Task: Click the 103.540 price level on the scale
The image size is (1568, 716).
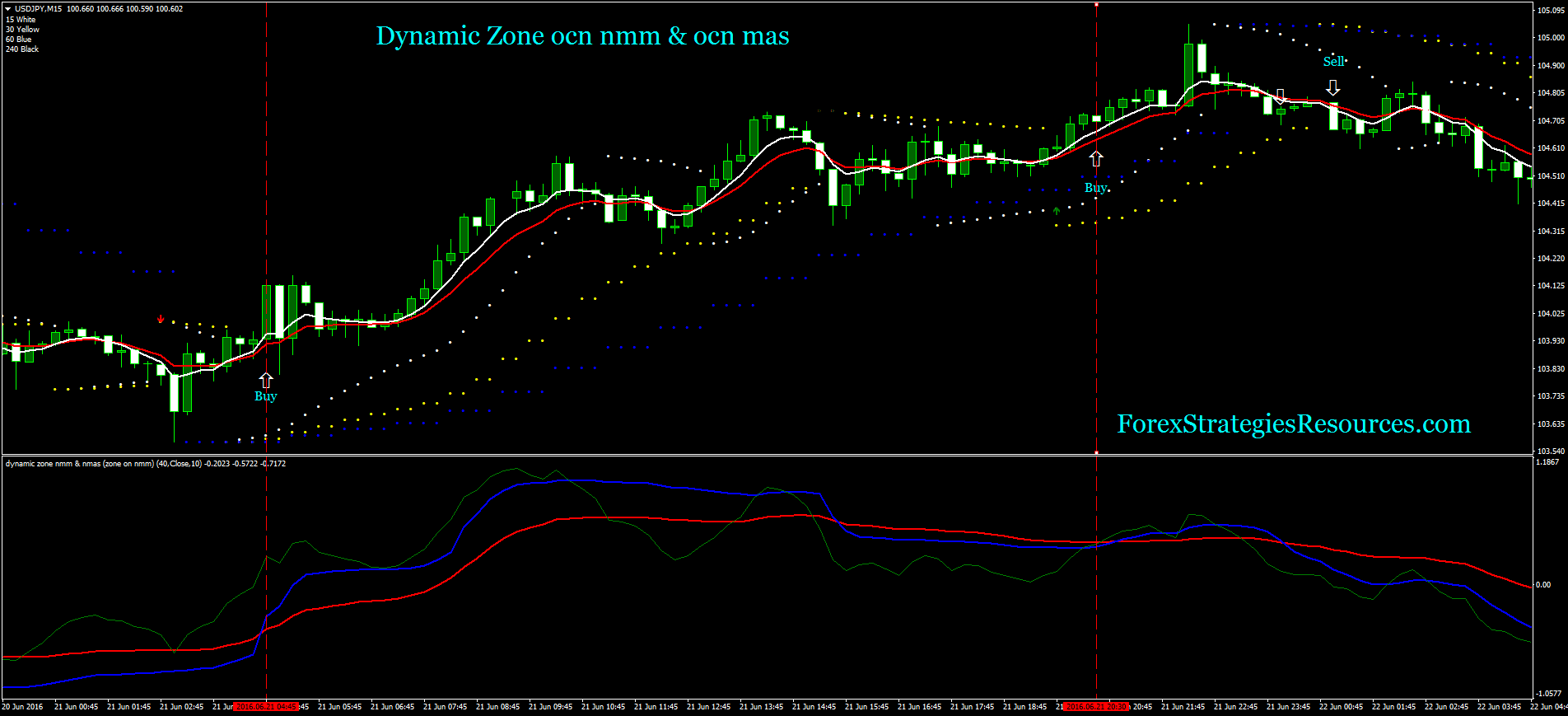Action: (x=1551, y=451)
